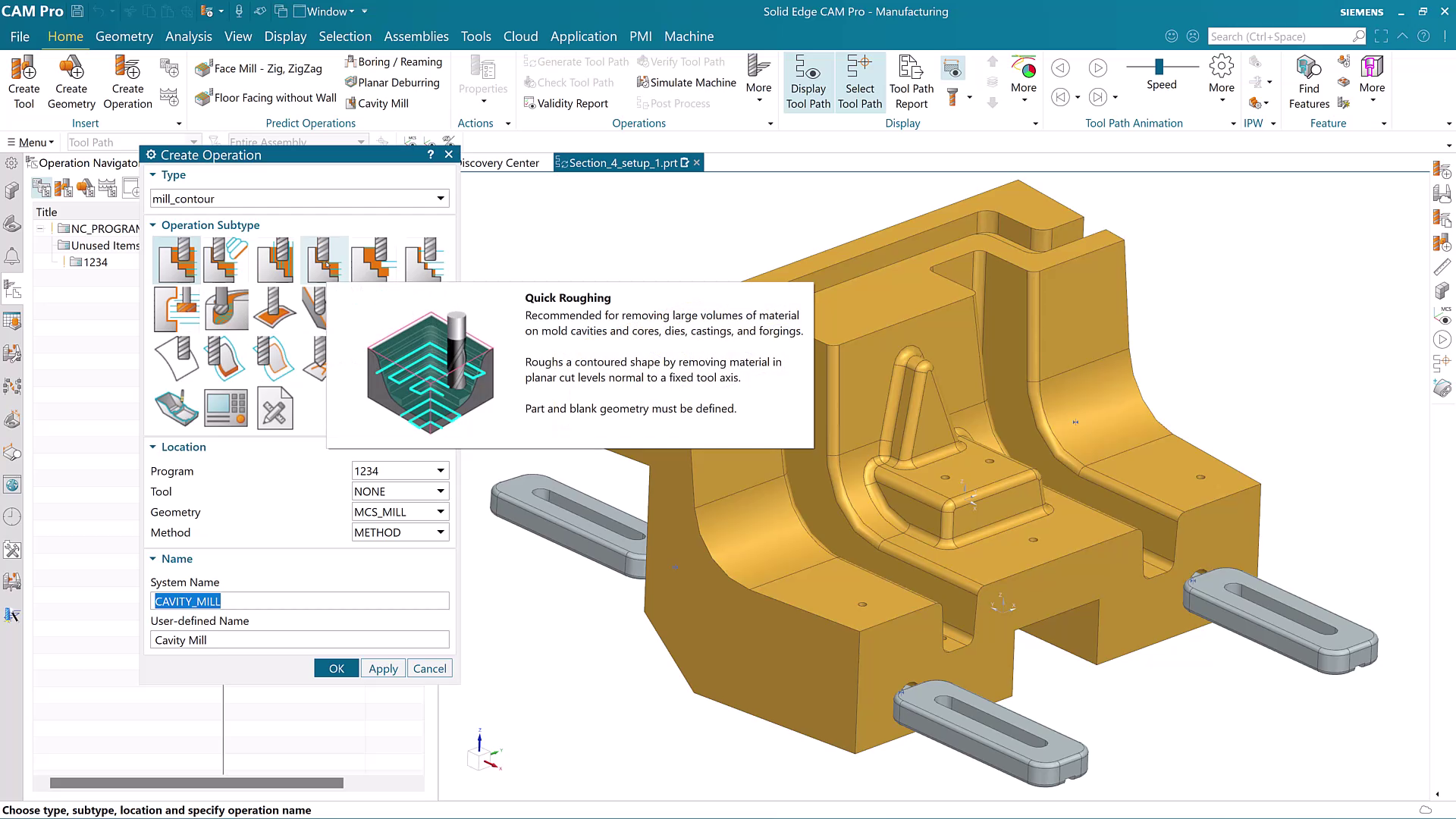Open the Tool Path Report tool
Screen dimensions: 1456x819
[x=910, y=80]
